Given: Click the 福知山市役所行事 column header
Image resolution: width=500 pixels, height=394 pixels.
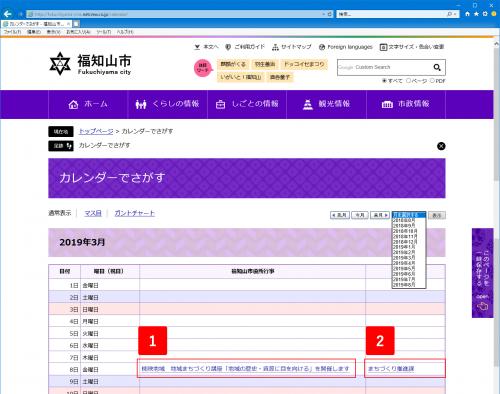Looking at the screenshot, I should coord(253,271).
